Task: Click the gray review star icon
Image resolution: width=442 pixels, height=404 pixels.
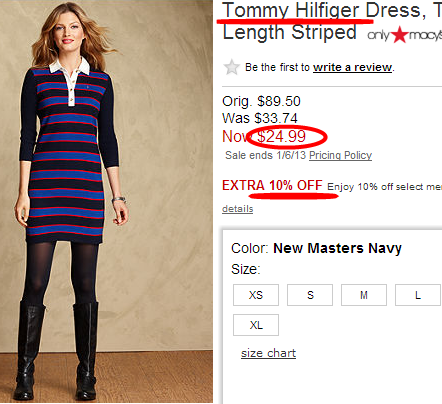Action: click(x=231, y=67)
